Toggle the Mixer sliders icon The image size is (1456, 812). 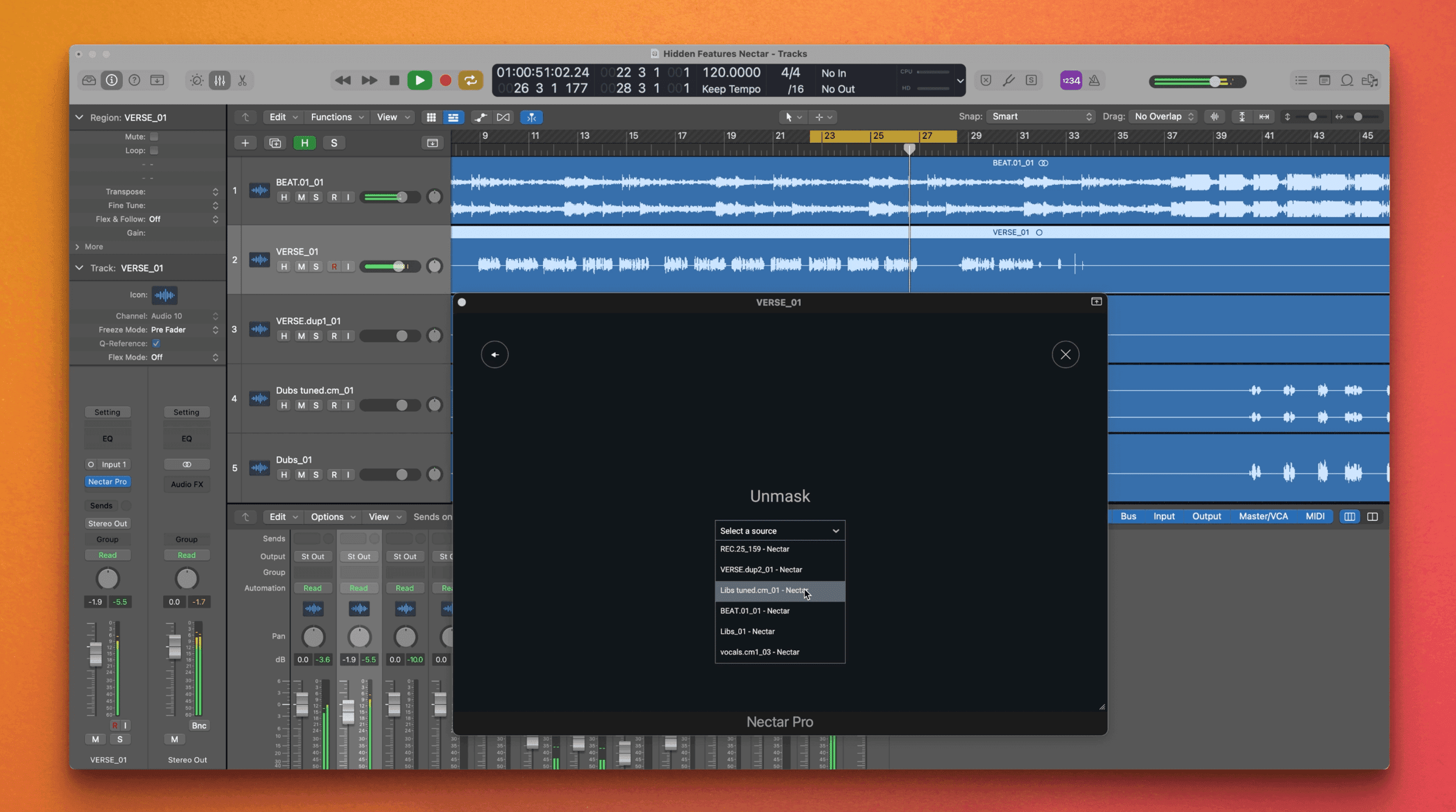pyautogui.click(x=220, y=80)
